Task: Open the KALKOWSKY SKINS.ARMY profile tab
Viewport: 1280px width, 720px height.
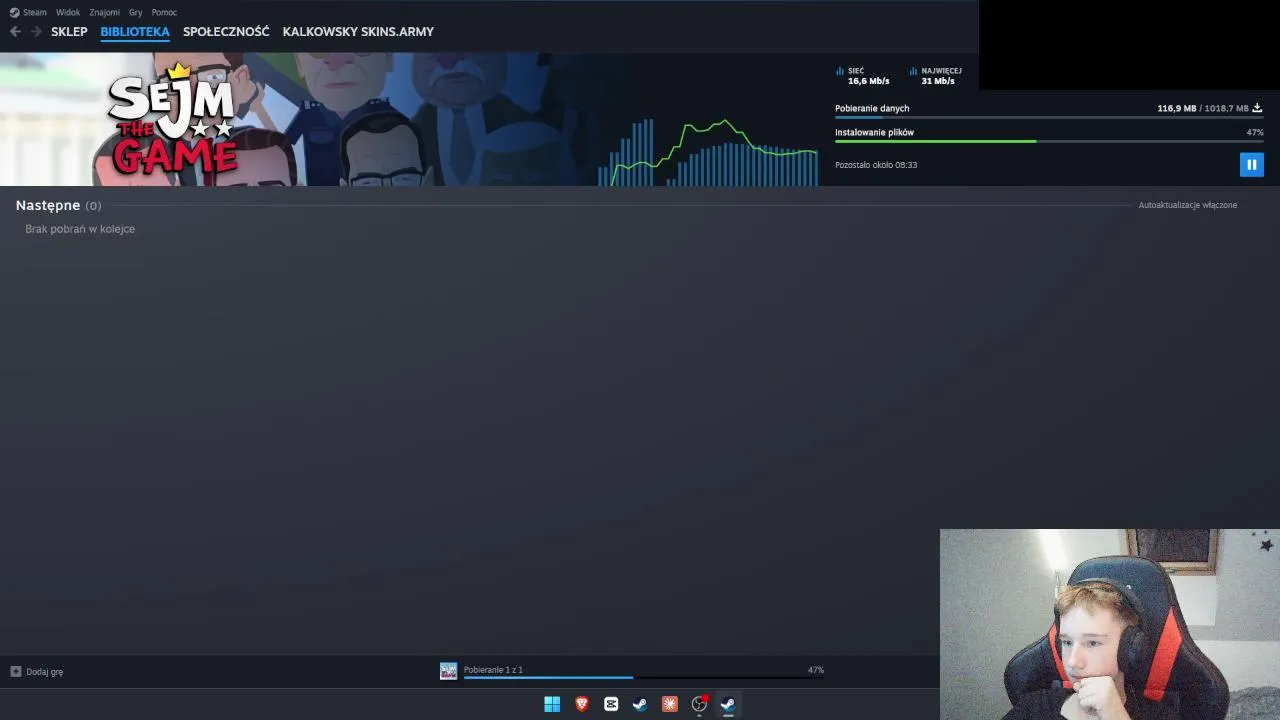Action: click(x=358, y=32)
